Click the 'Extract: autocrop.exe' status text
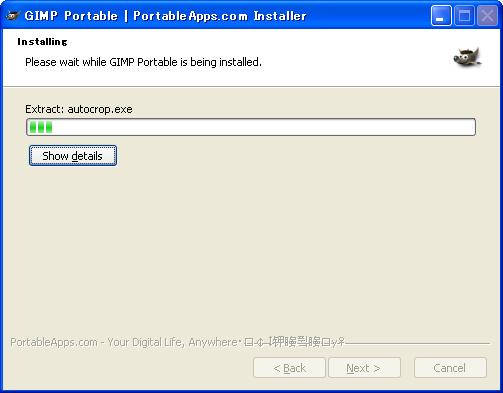The image size is (503, 393). (79, 109)
